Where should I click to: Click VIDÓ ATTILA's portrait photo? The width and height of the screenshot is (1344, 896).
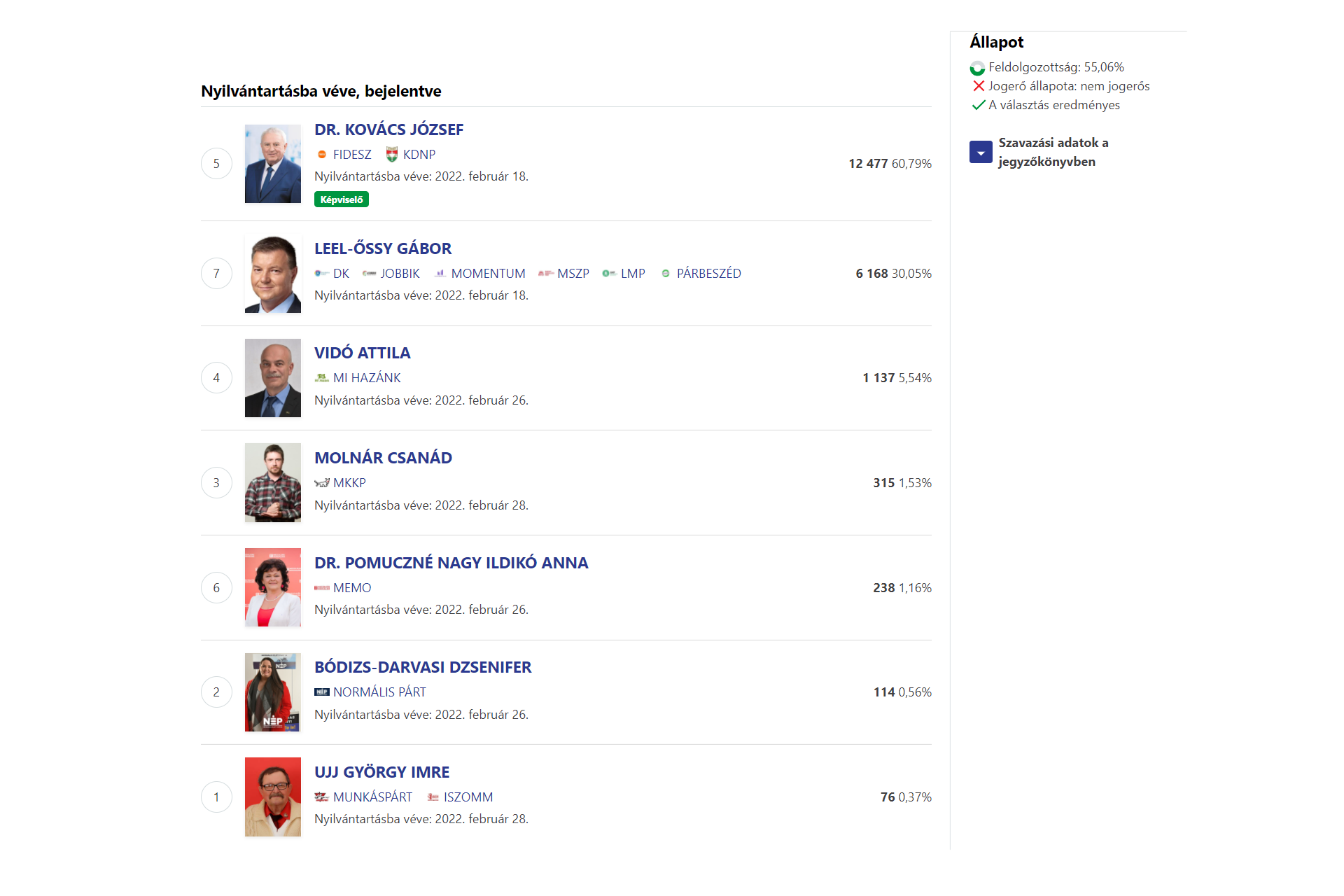(x=273, y=378)
